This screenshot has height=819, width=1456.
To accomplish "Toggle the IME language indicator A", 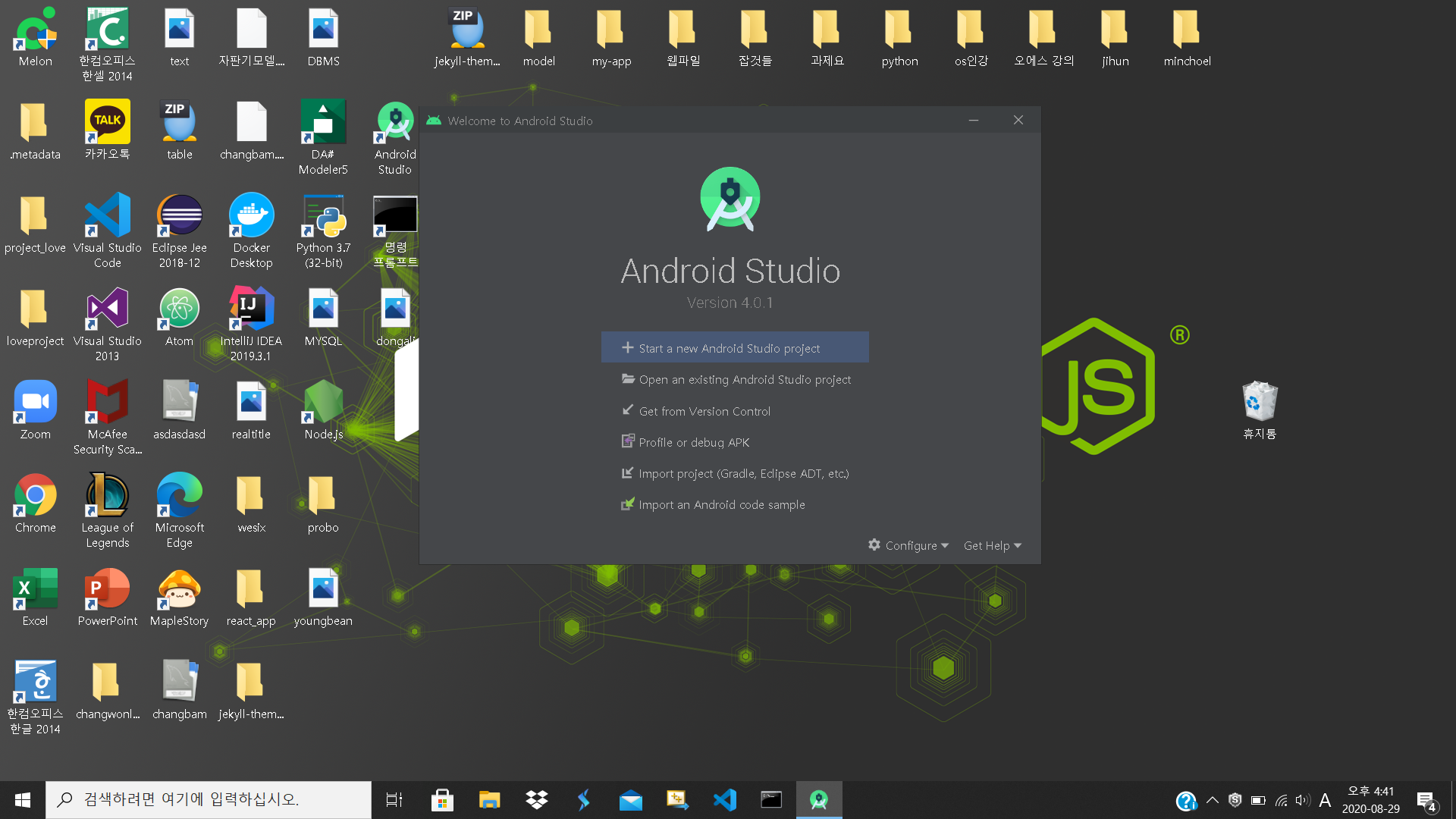I will 1325,800.
